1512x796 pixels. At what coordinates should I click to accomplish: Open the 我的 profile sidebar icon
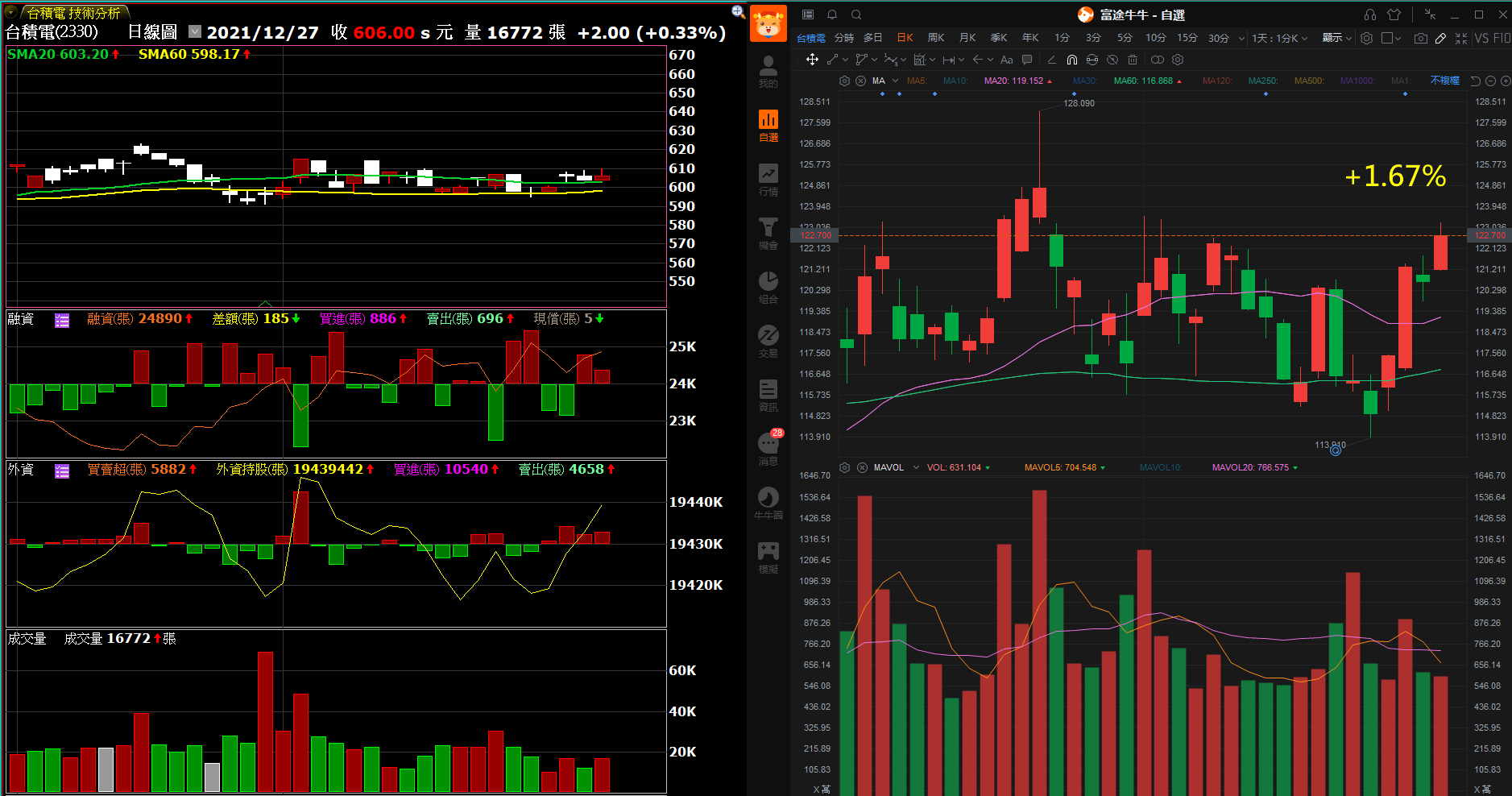point(768,71)
